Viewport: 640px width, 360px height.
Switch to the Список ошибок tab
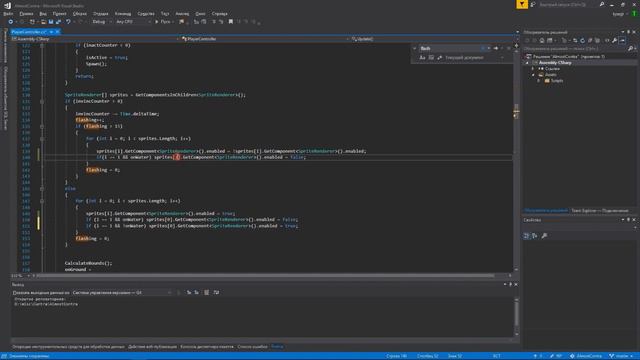252,347
